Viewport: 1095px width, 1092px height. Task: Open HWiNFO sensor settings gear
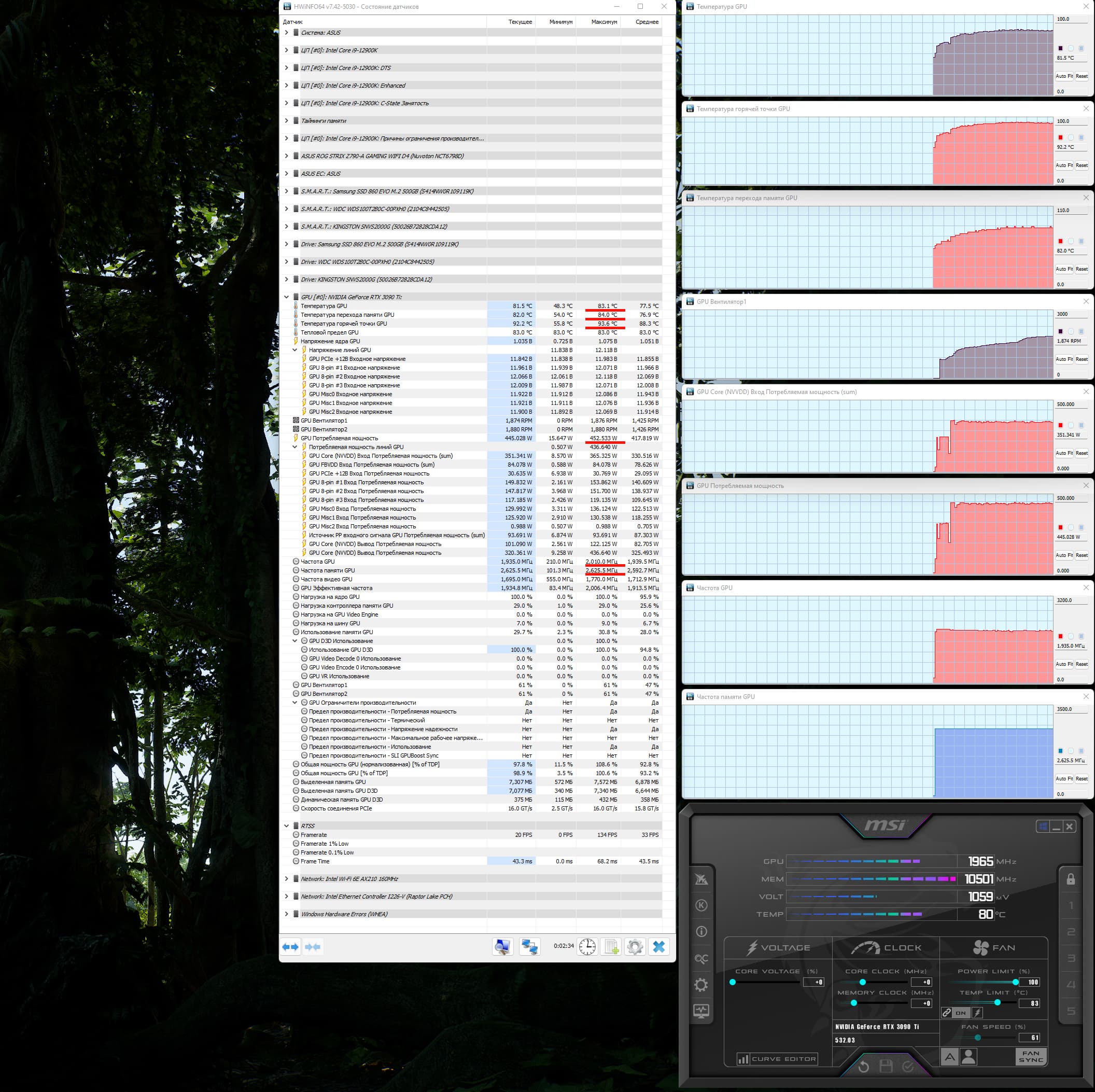click(x=635, y=946)
